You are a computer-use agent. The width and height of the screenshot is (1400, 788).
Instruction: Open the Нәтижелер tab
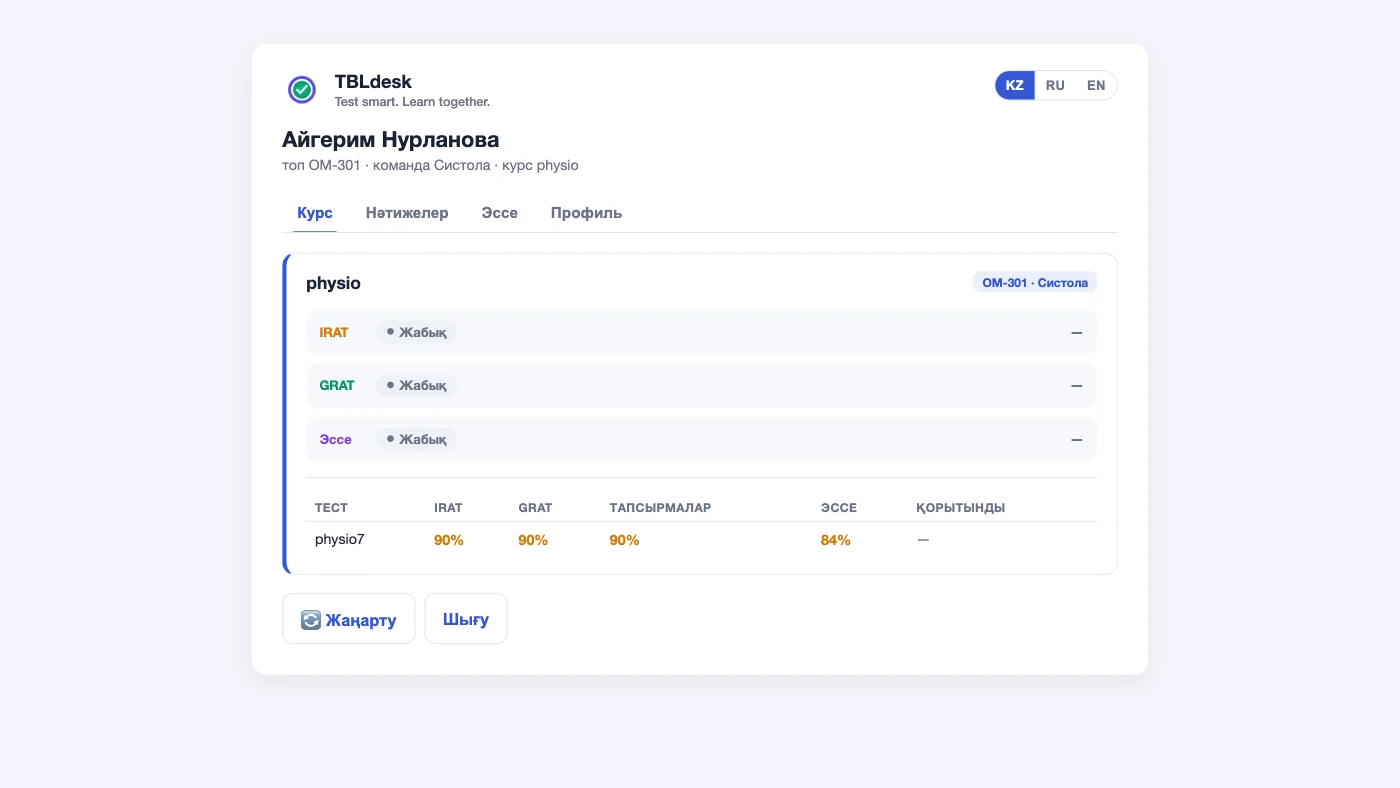pos(407,213)
